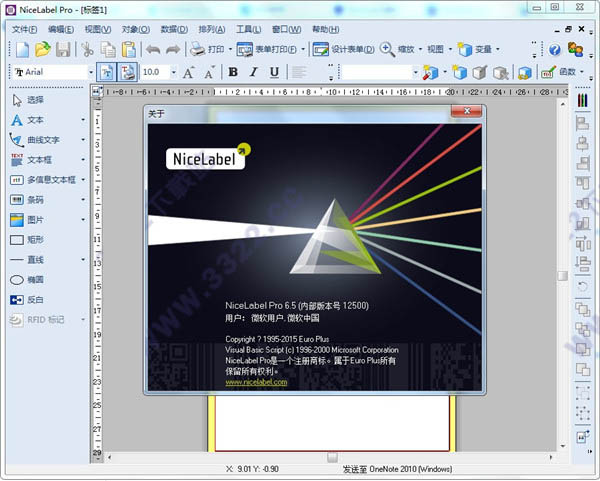Save the current label

63,49
